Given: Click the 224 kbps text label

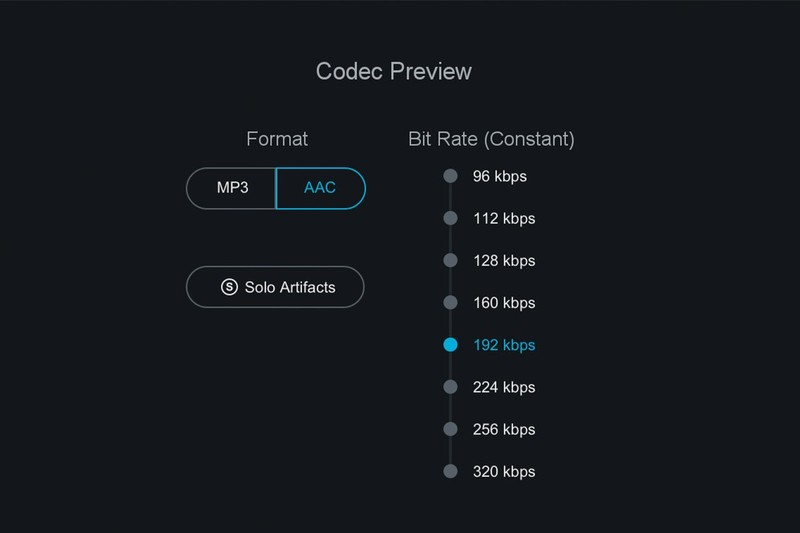Looking at the screenshot, I should click(504, 388).
